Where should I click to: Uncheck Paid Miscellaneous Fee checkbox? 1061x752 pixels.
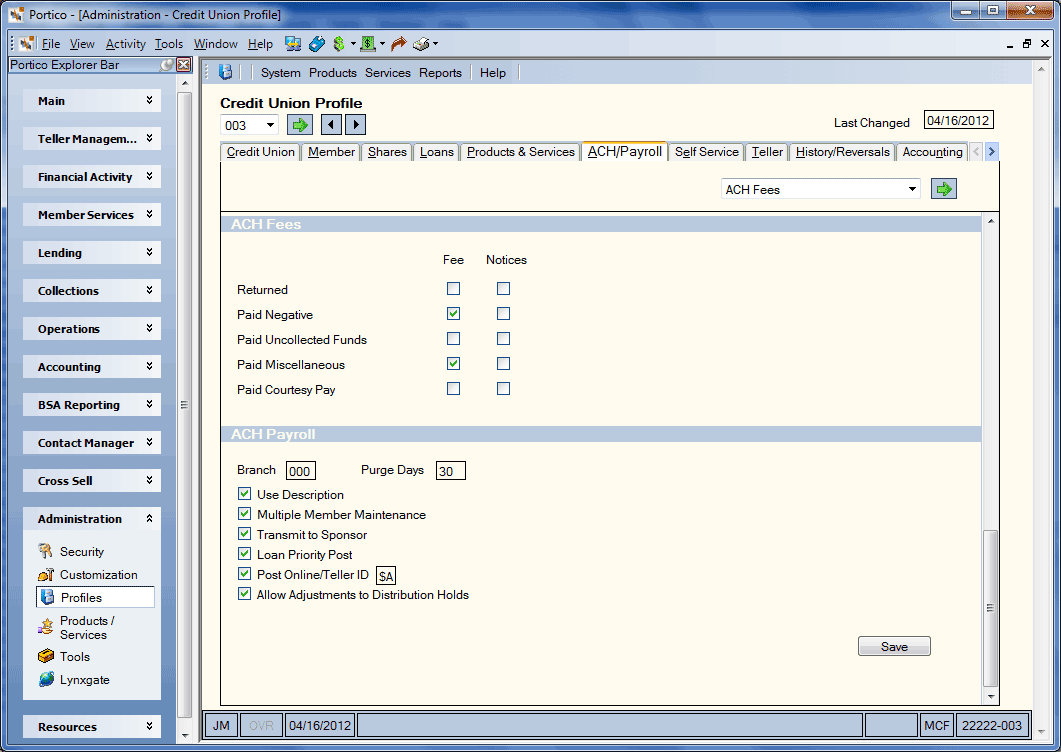tap(453, 364)
